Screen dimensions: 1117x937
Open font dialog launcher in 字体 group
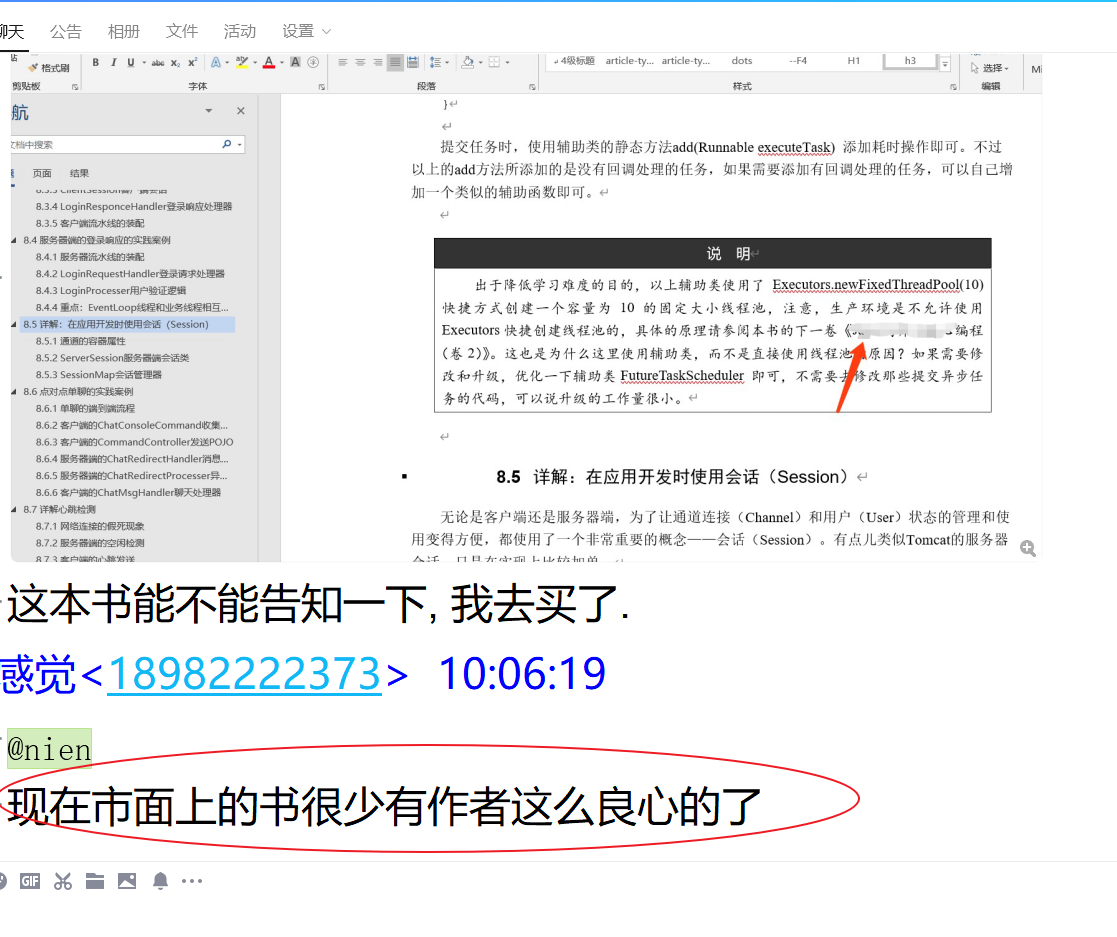(321, 87)
